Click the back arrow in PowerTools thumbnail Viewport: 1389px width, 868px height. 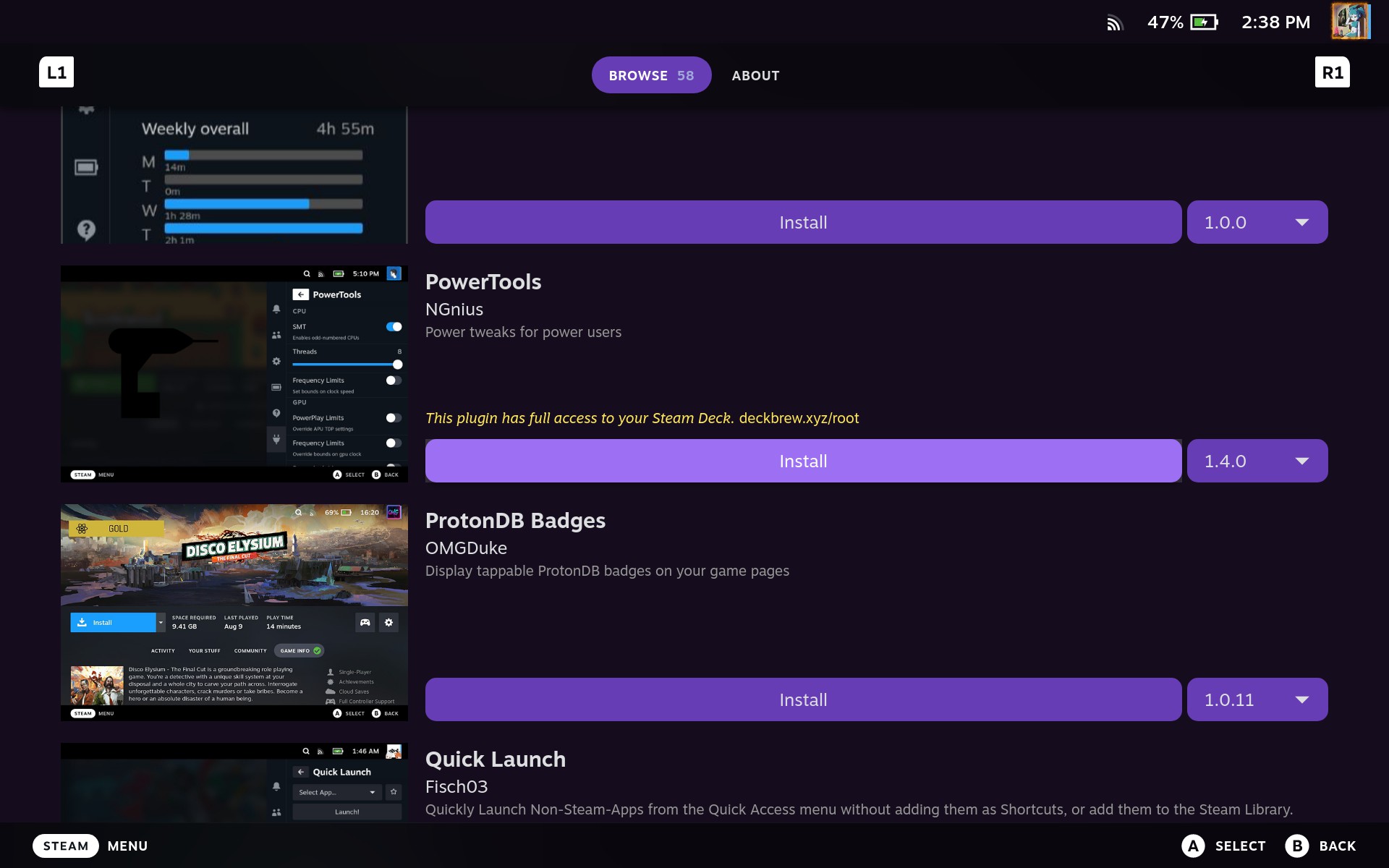(300, 294)
